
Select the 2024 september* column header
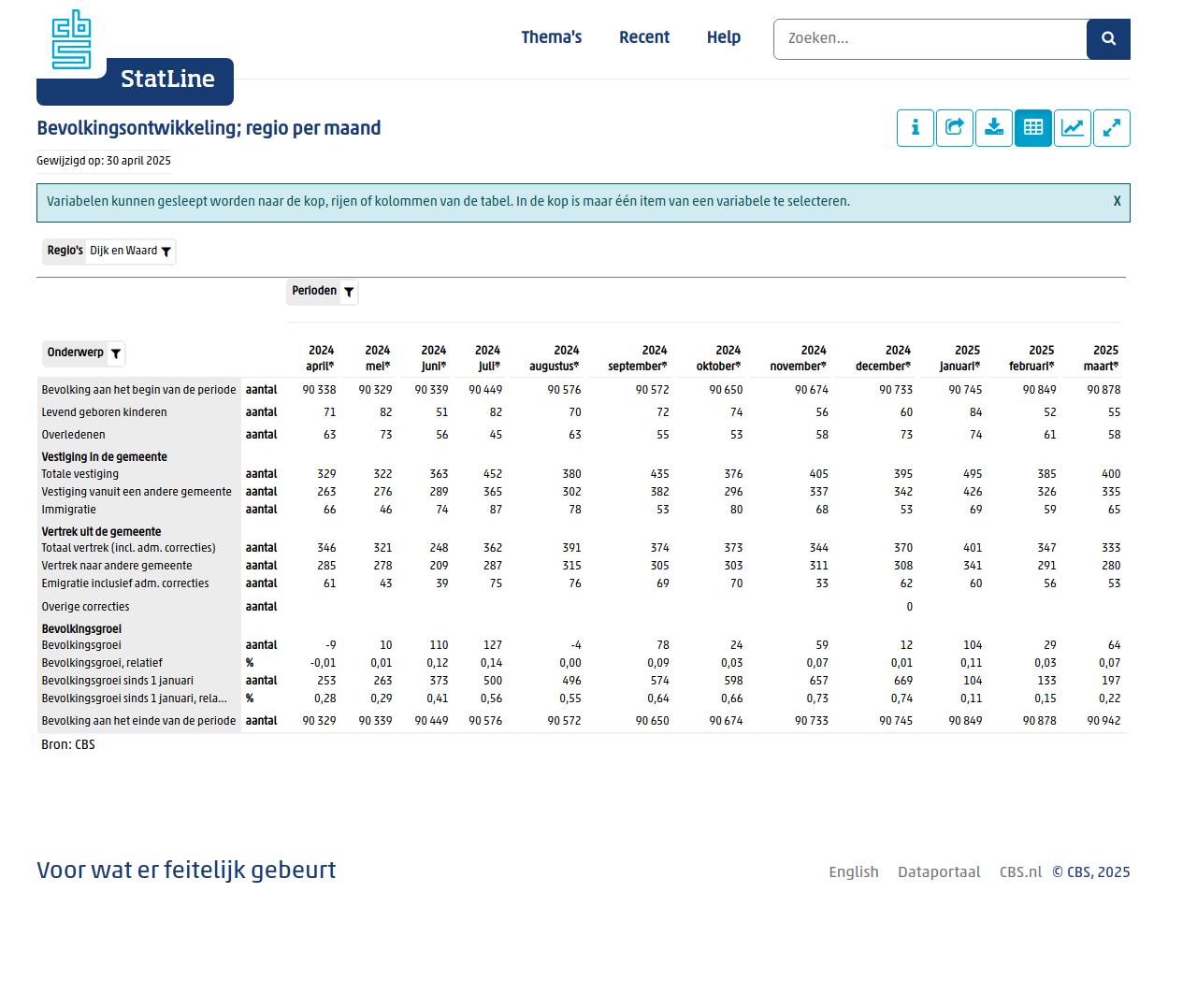coord(638,358)
